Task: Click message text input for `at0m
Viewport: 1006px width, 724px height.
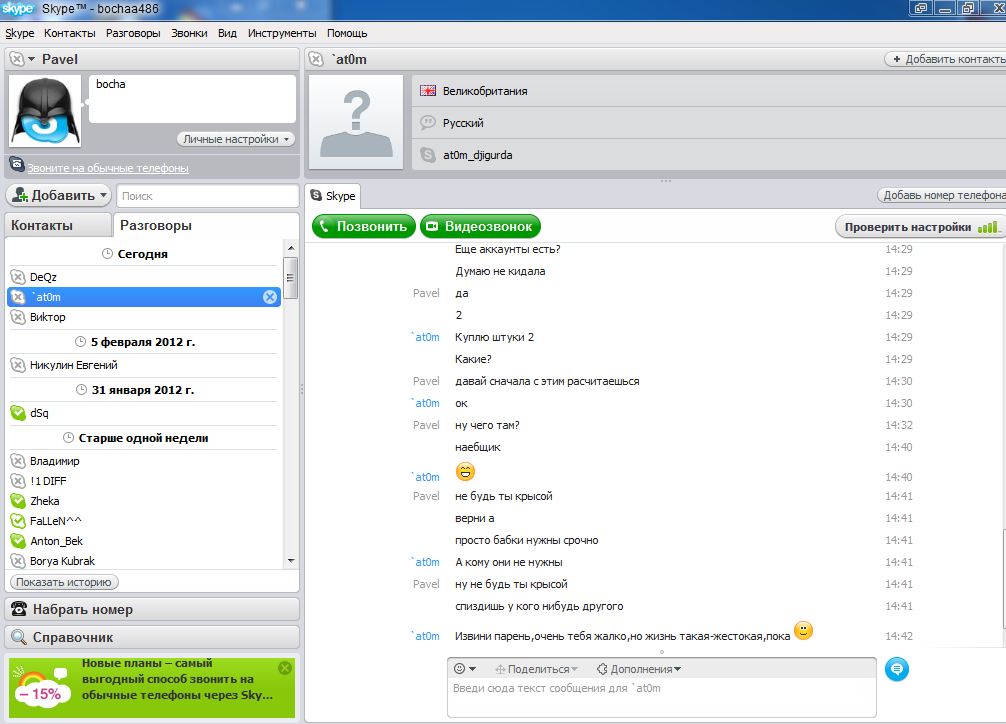Action: pyautogui.click(x=661, y=697)
